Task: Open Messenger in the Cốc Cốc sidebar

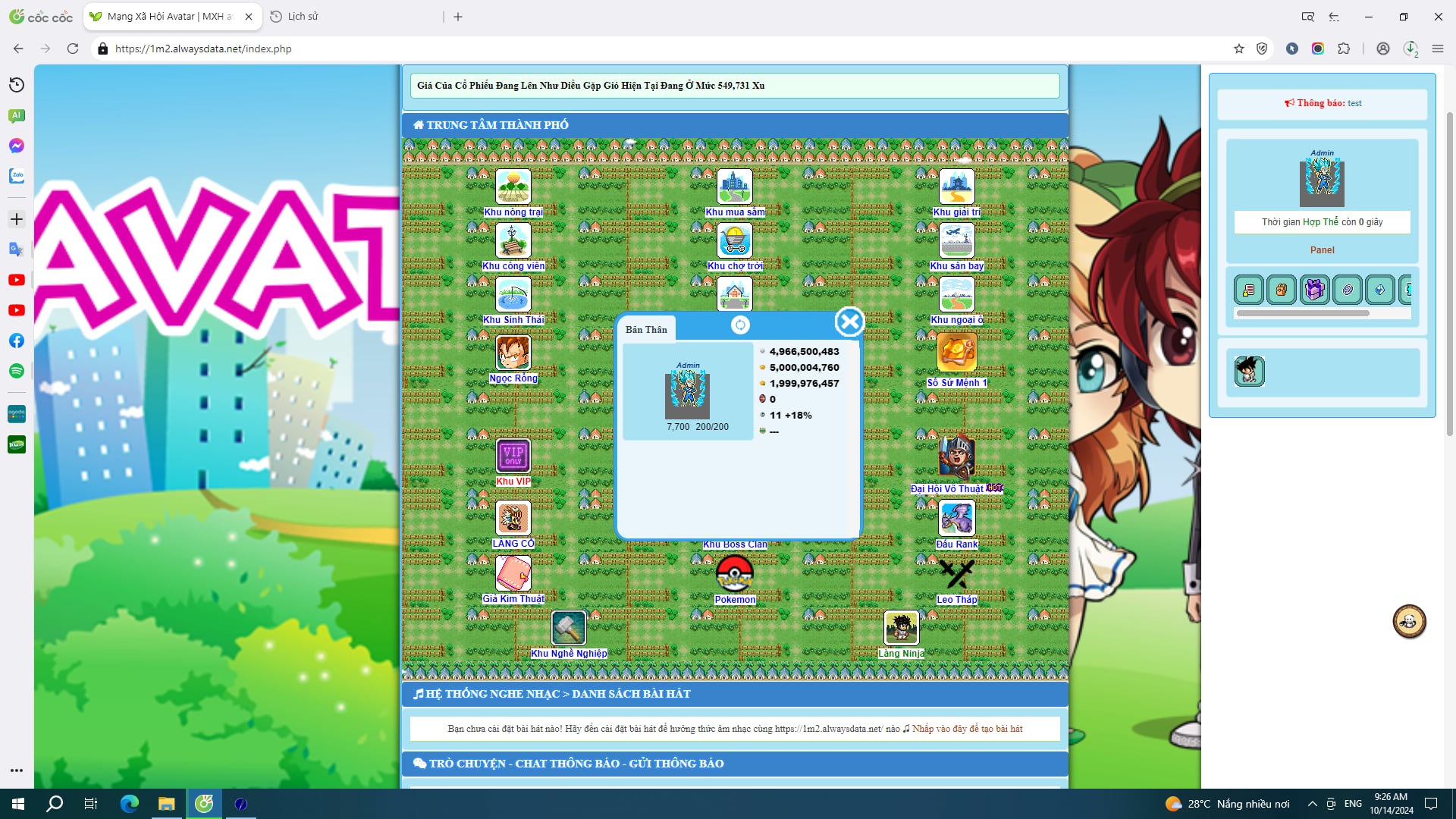Action: point(17,146)
